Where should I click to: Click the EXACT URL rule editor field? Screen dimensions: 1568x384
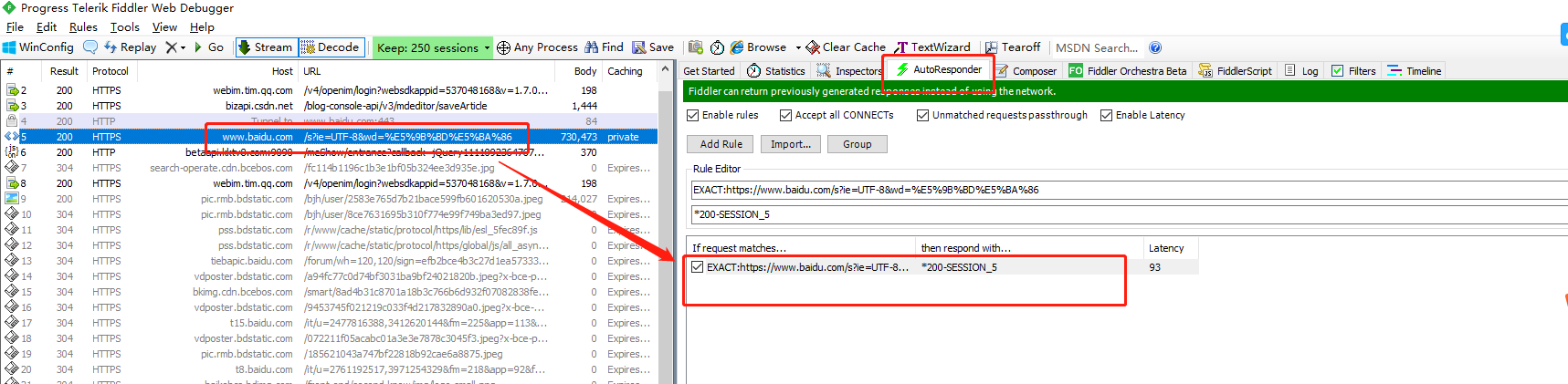tap(1129, 190)
